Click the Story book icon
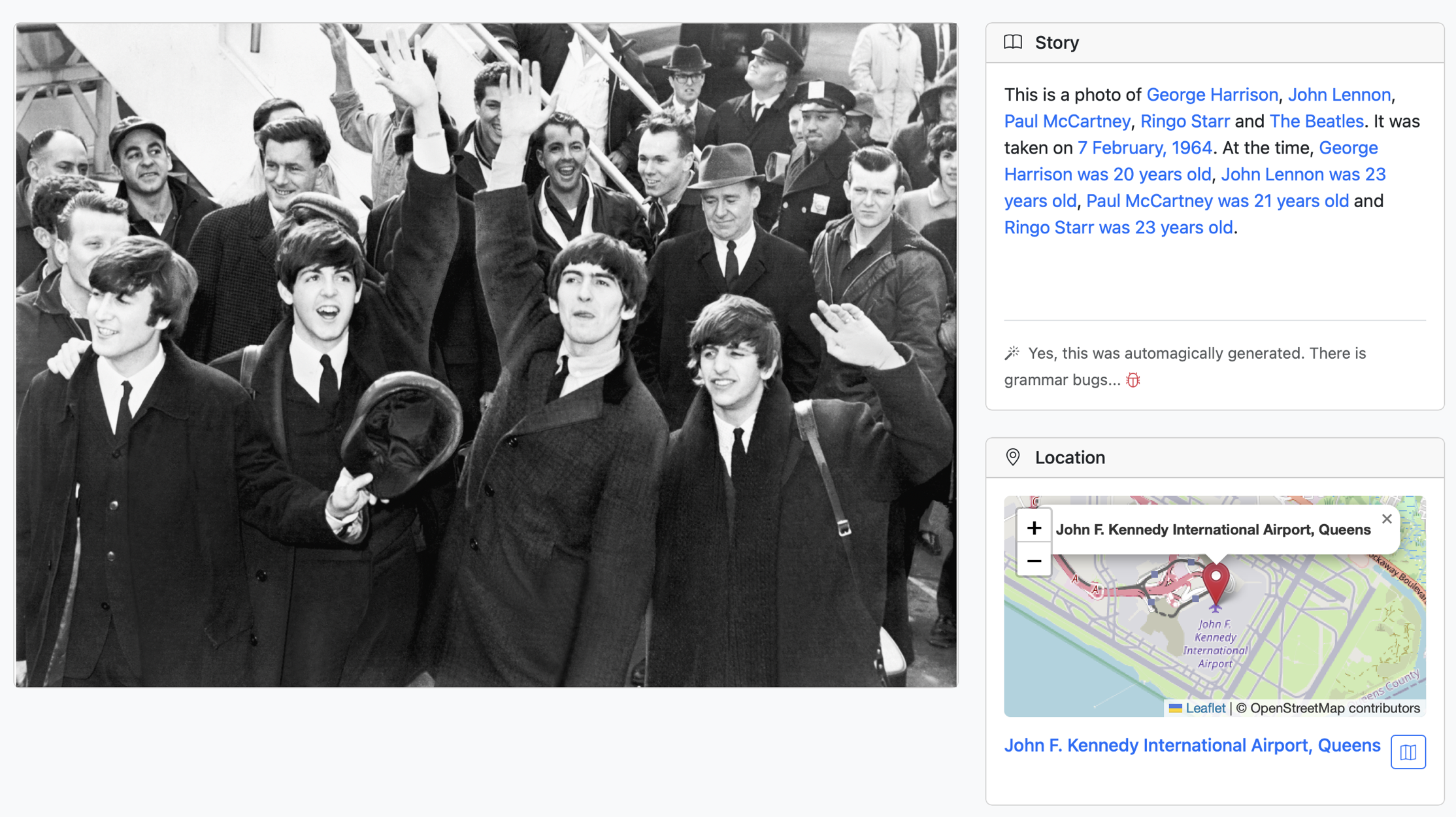The width and height of the screenshot is (1456, 817). (x=1012, y=42)
